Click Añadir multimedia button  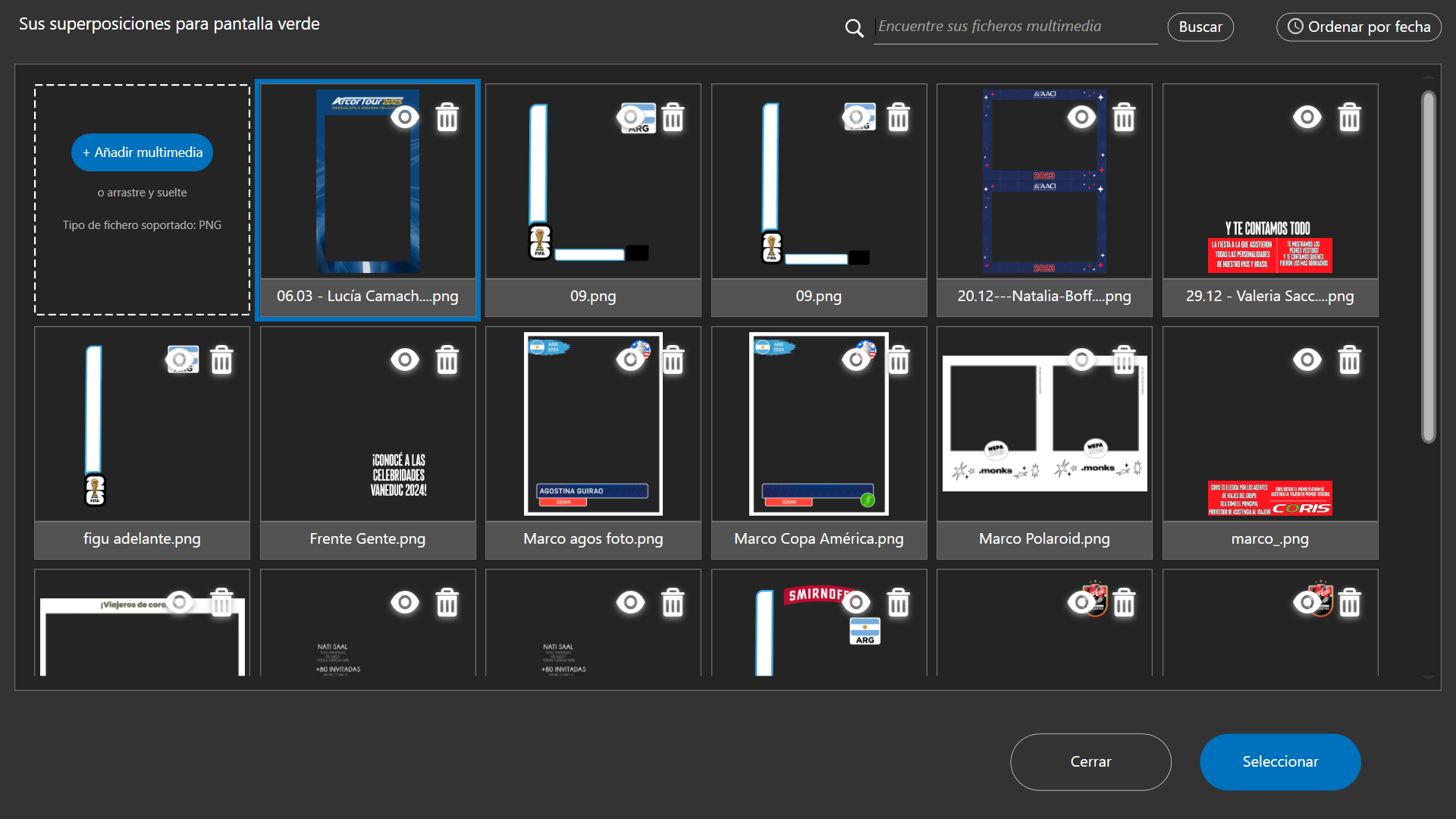click(x=142, y=152)
